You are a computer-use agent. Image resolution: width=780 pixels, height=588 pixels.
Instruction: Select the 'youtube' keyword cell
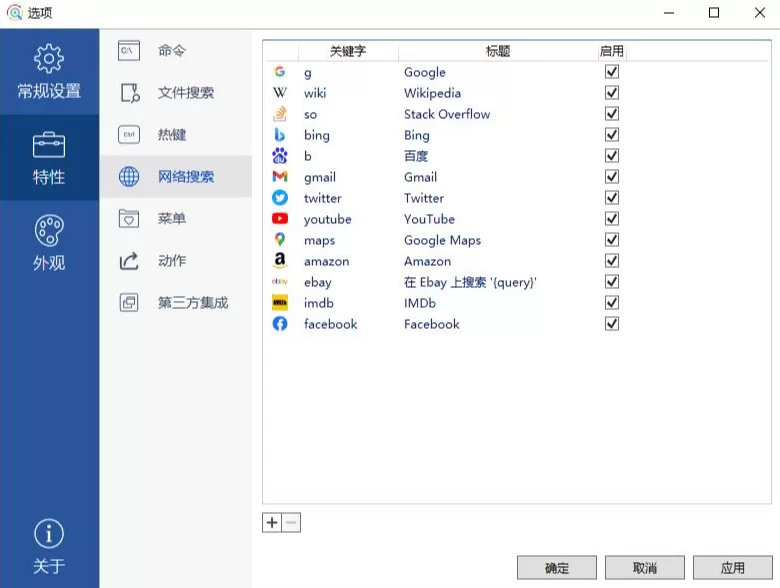point(328,219)
